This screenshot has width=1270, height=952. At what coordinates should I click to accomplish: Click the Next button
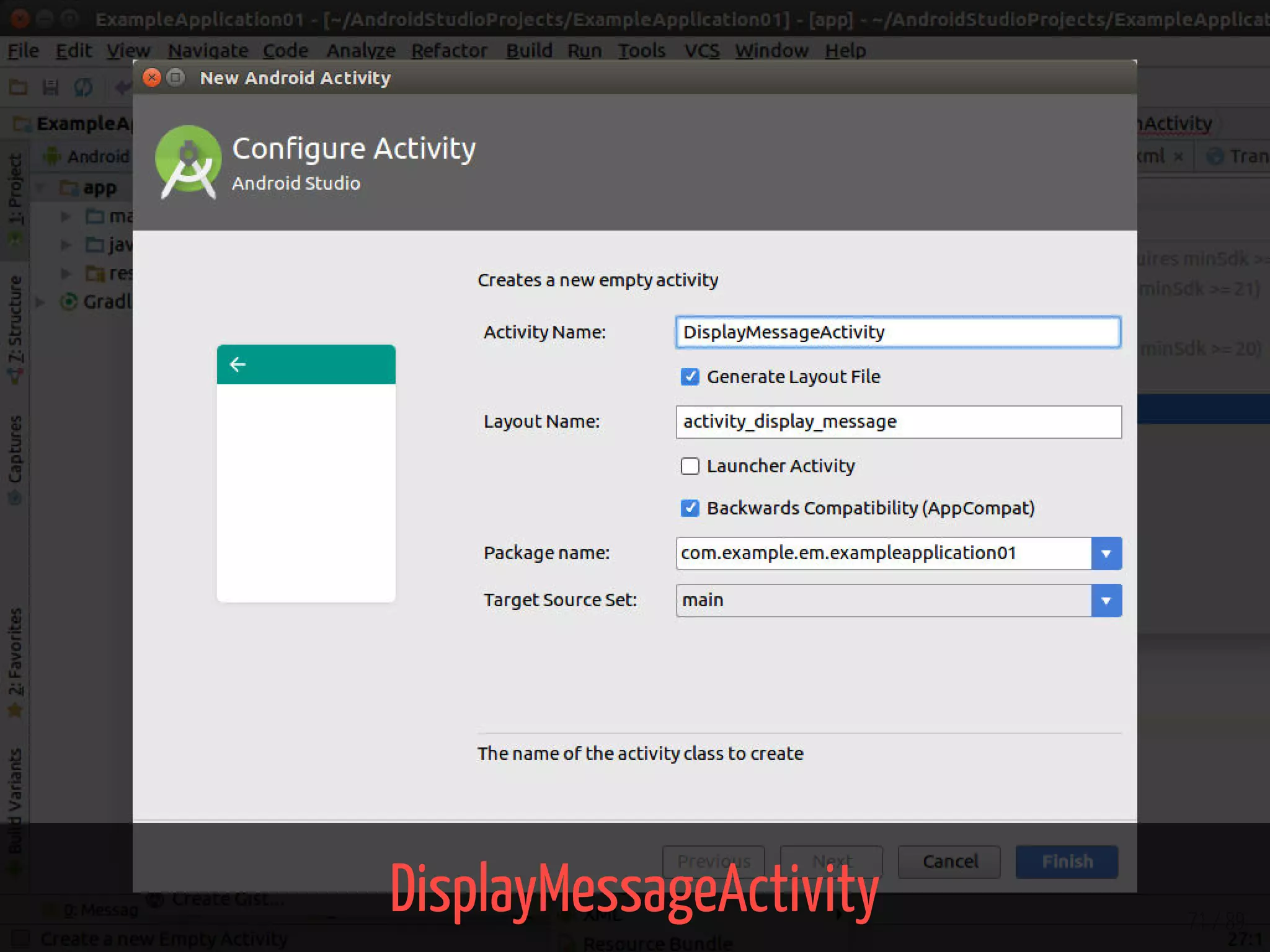pyautogui.click(x=831, y=862)
